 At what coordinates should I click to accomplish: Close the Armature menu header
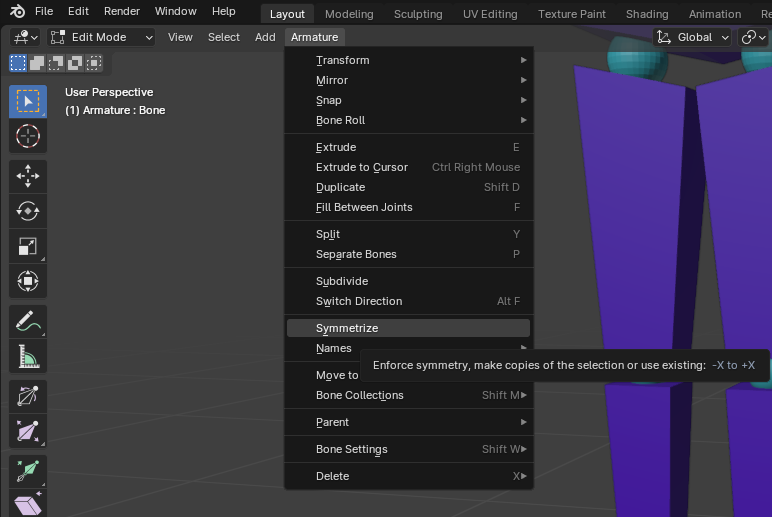click(x=315, y=37)
